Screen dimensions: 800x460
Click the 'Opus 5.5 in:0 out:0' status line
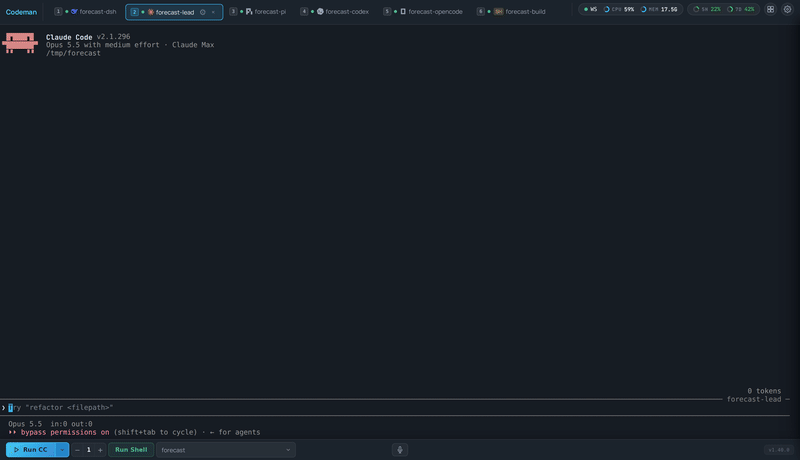click(x=50, y=424)
